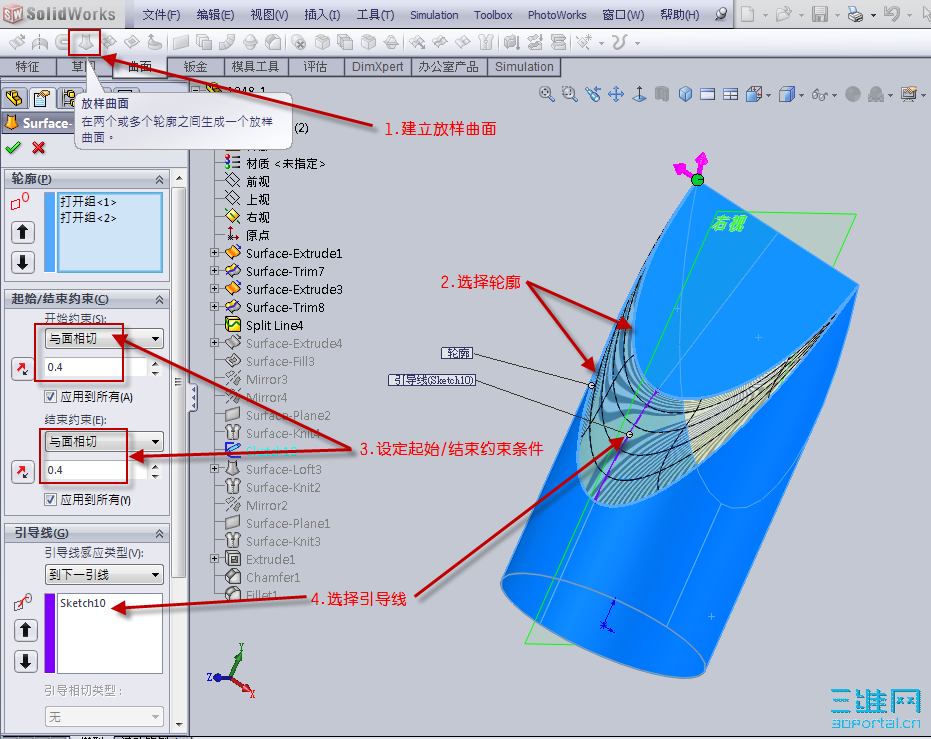Viewport: 931px width, 739px height.
Task: Collapse the 轮廓(P) section
Action: pyautogui.click(x=160, y=179)
